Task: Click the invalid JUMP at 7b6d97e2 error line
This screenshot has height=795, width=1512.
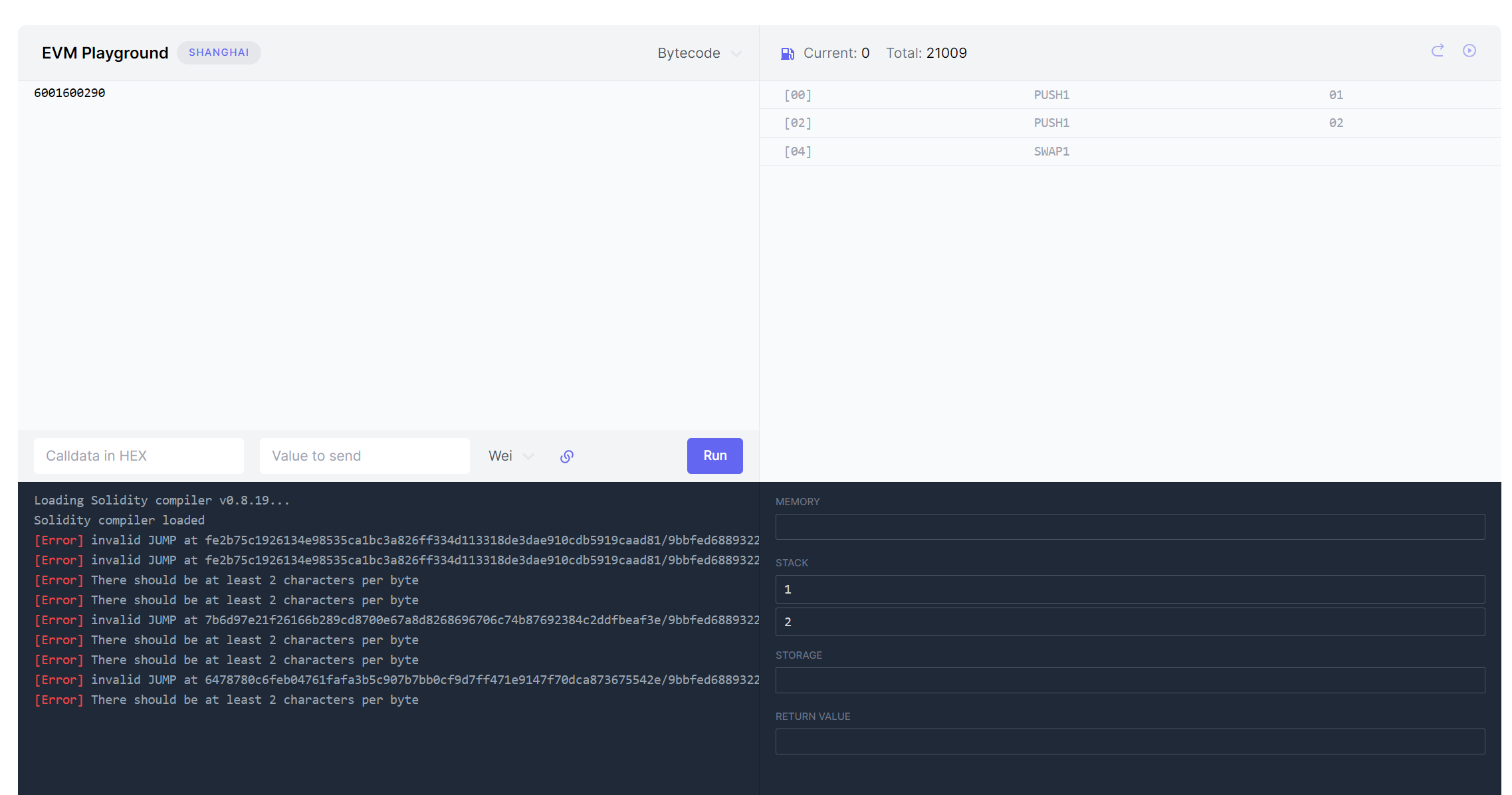Action: [x=397, y=620]
